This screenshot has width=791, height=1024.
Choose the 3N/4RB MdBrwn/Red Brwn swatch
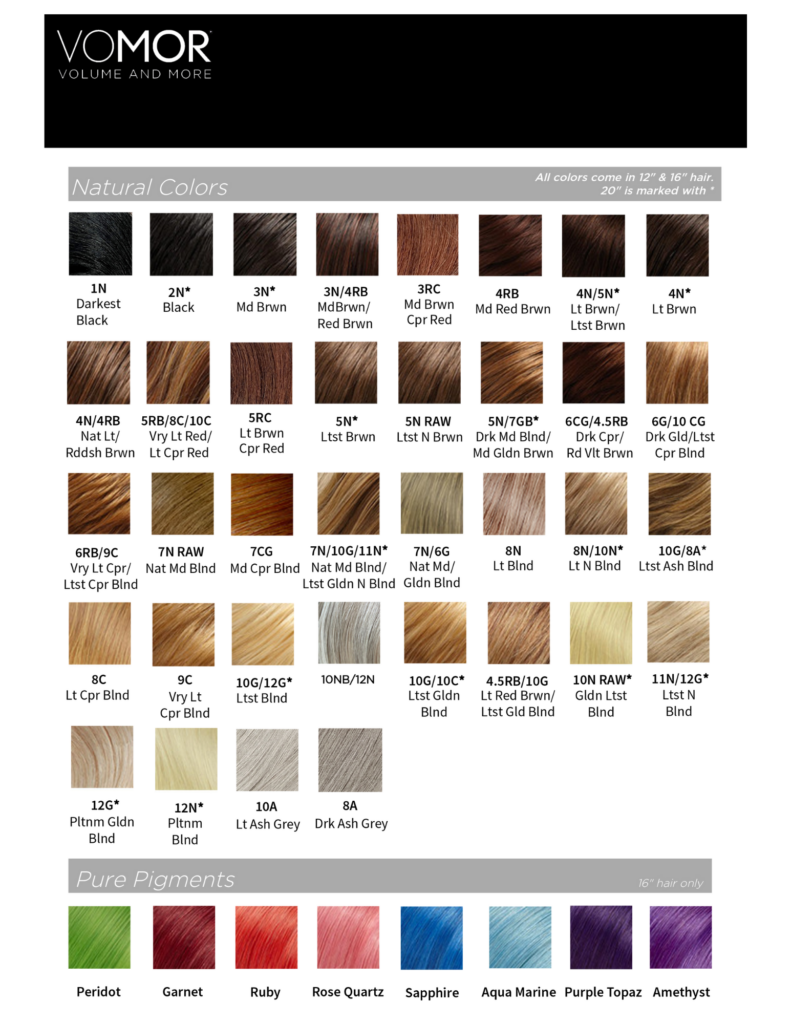(347, 244)
